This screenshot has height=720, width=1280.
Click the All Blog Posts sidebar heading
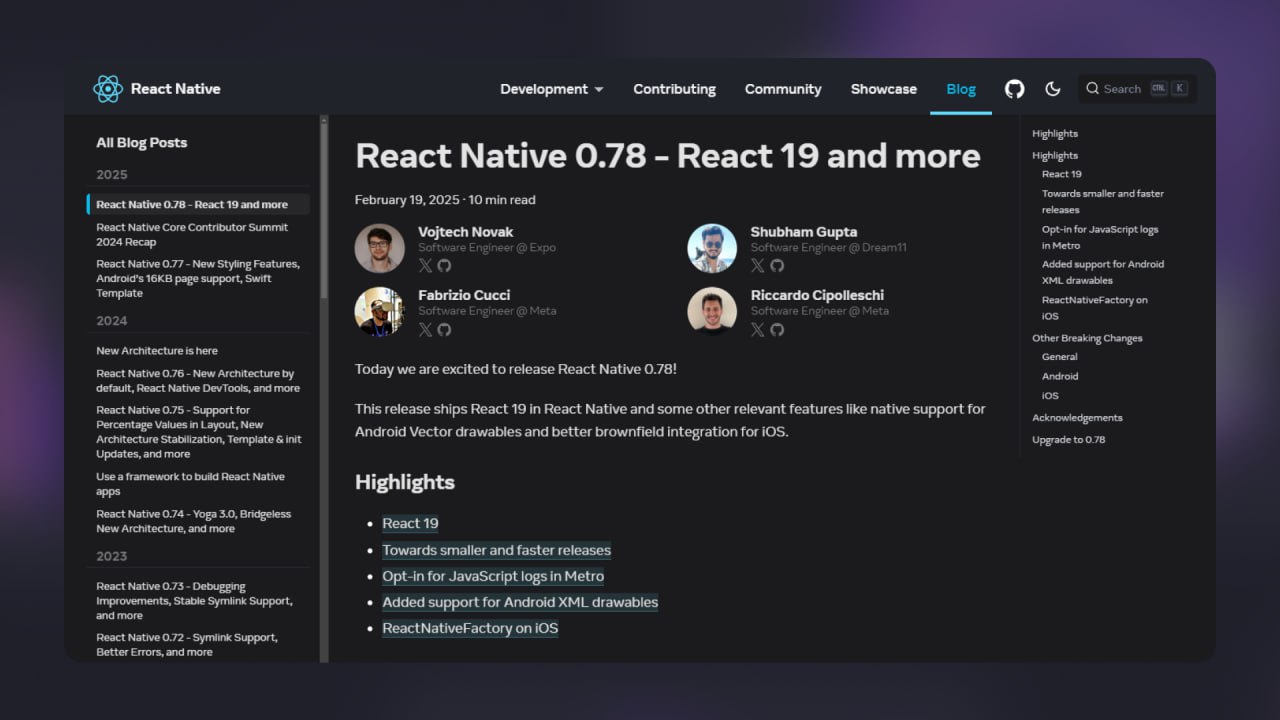click(142, 143)
